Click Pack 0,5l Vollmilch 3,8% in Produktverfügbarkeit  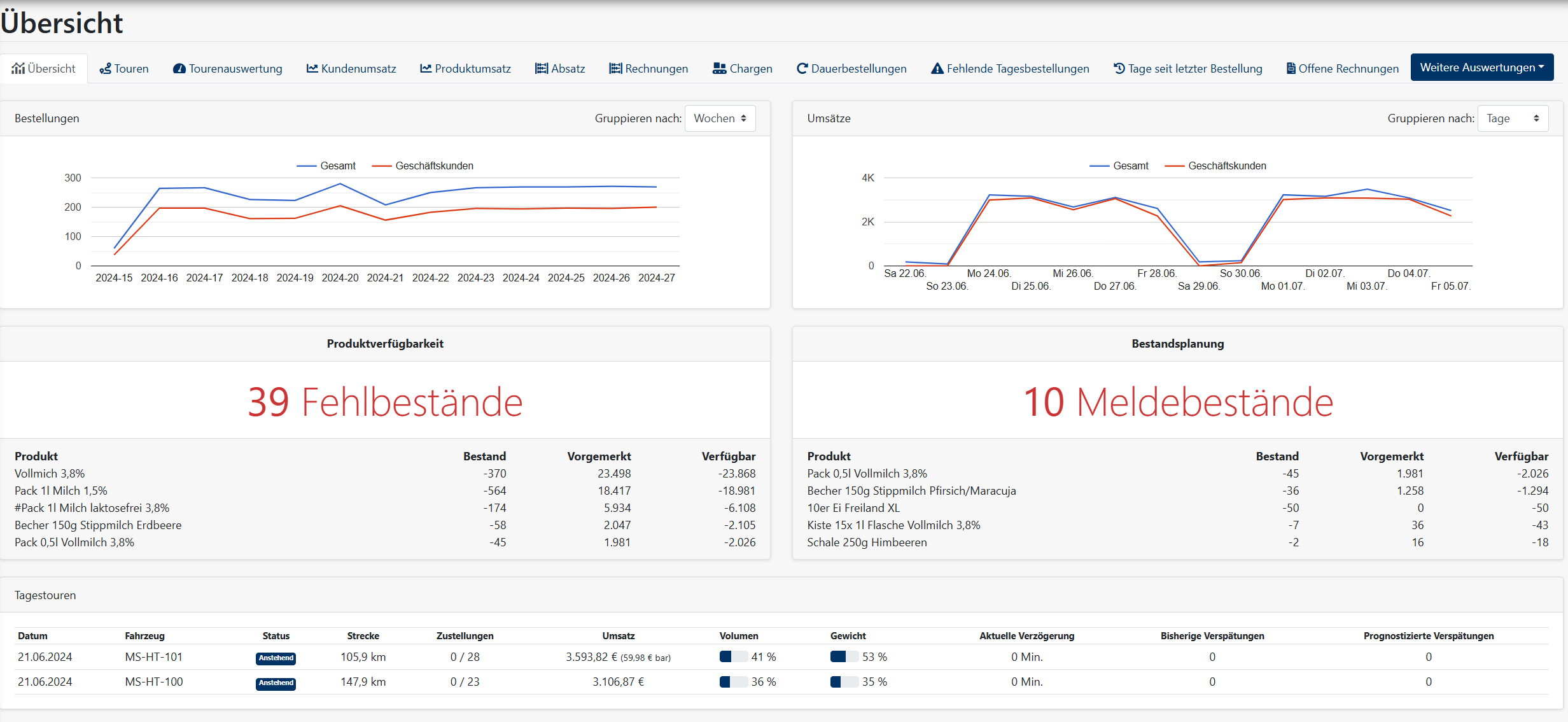(74, 542)
